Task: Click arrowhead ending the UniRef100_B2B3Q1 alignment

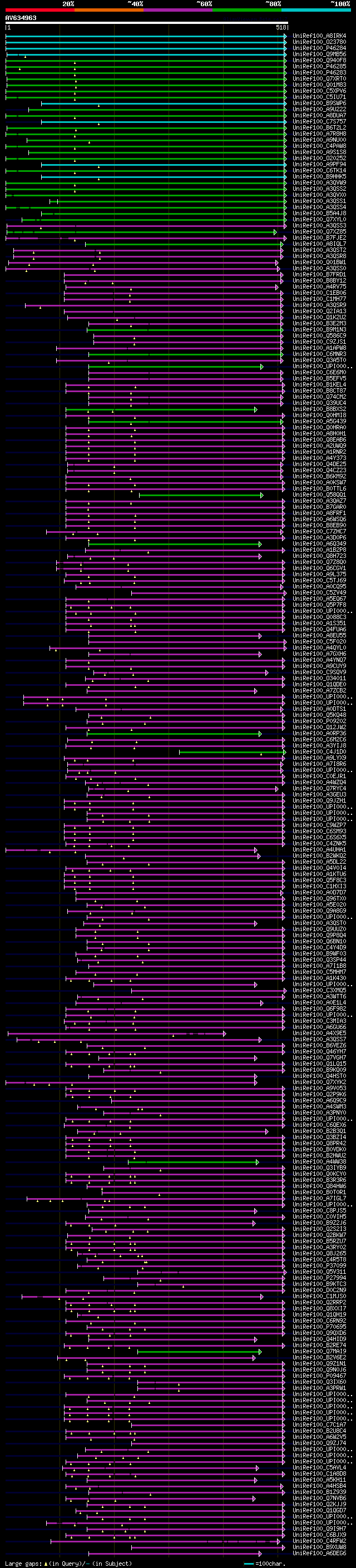Action: (266, 1131)
